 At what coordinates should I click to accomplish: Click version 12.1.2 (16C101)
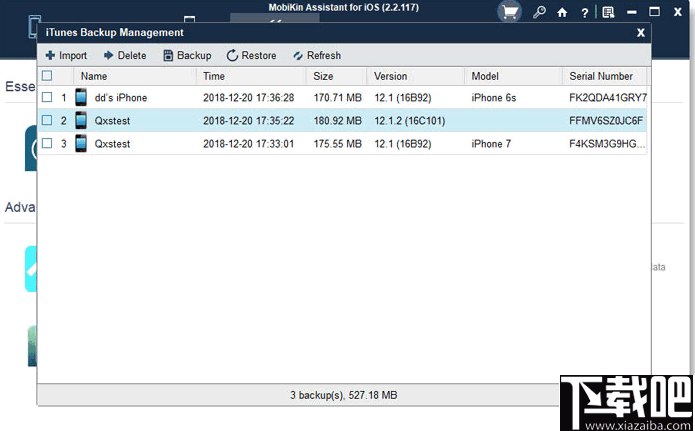410,121
